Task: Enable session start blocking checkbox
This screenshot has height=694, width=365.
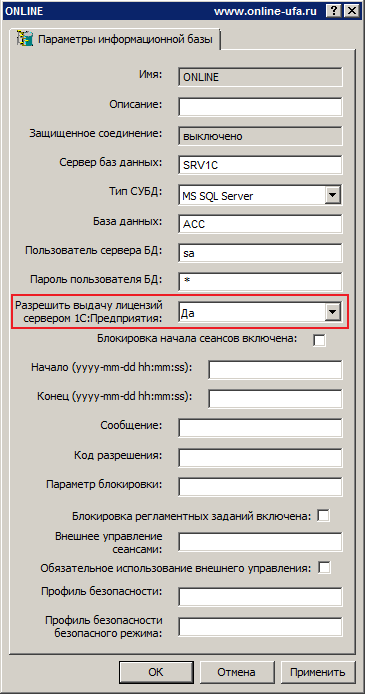Action: point(319,340)
